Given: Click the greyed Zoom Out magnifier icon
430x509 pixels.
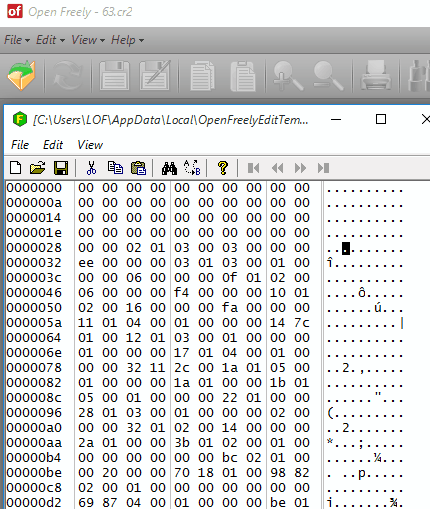Looking at the screenshot, I should coord(328,76).
